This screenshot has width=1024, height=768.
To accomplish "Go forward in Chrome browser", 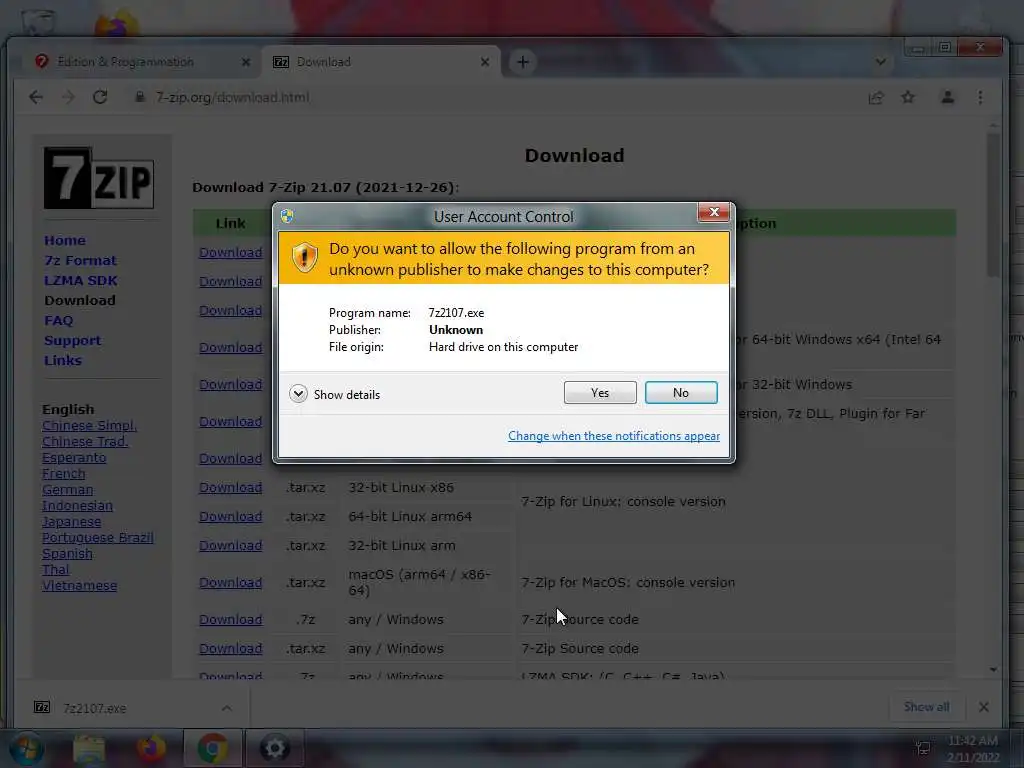I will point(68,97).
